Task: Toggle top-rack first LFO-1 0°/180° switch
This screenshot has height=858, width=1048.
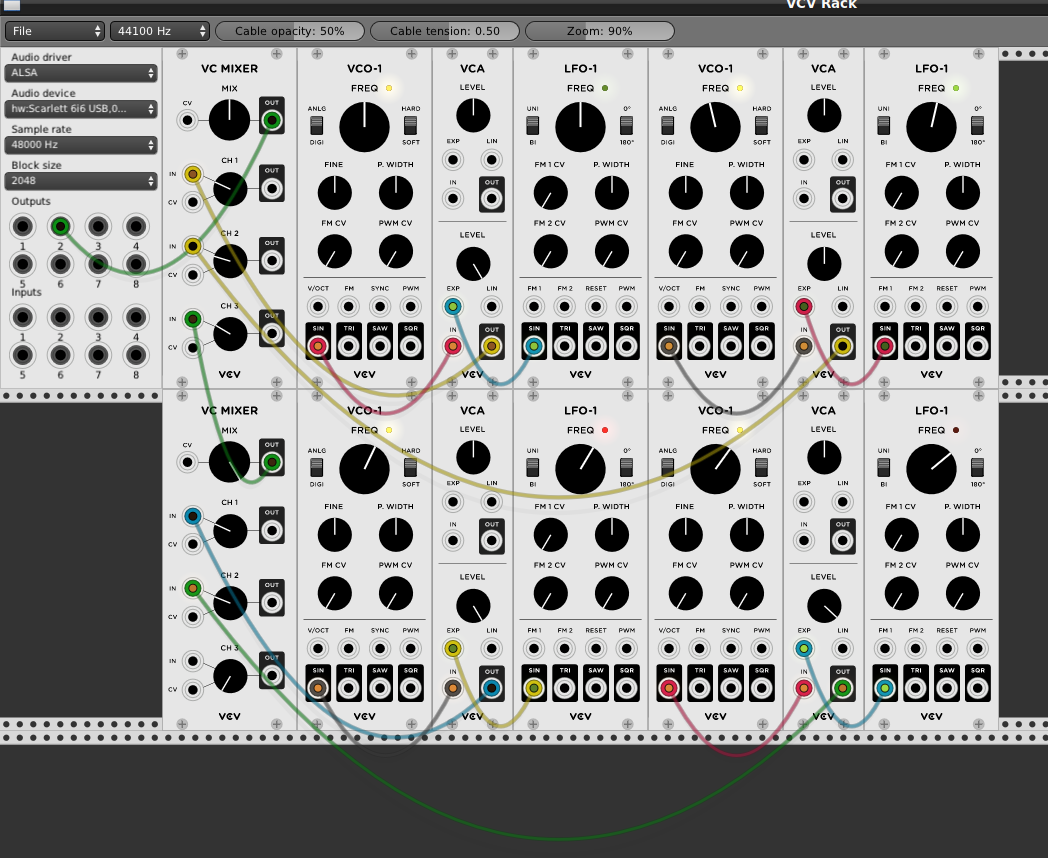Action: point(626,125)
